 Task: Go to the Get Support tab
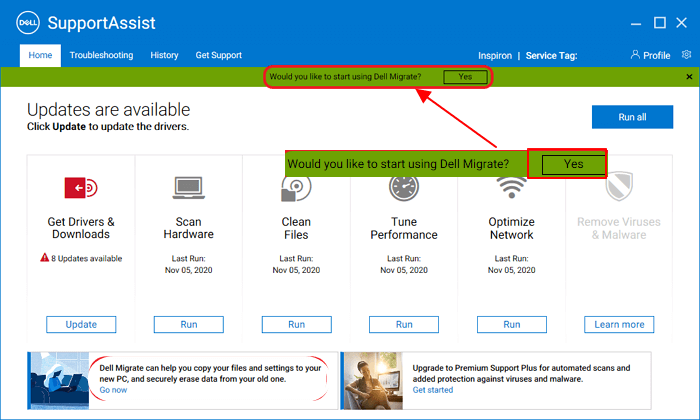(x=218, y=55)
